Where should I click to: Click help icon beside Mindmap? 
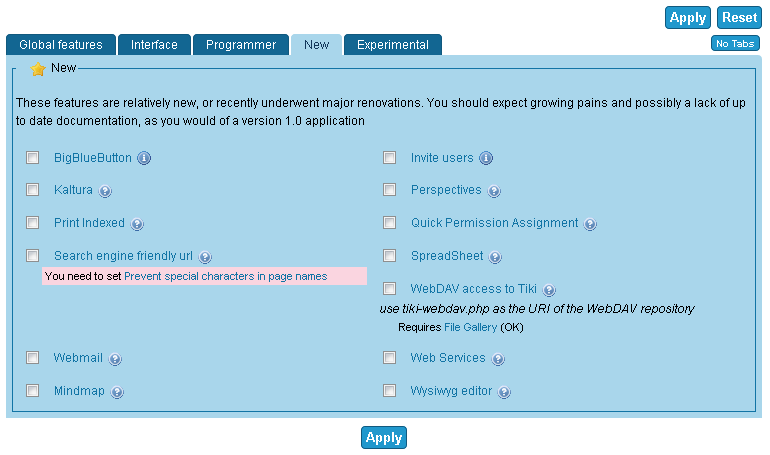tap(117, 392)
